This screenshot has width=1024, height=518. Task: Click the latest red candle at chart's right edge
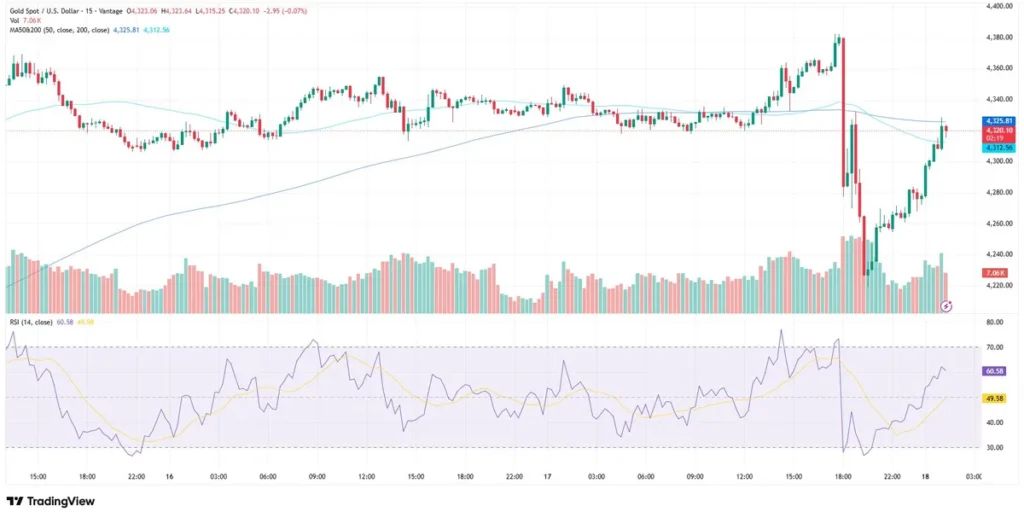pyautogui.click(x=946, y=130)
